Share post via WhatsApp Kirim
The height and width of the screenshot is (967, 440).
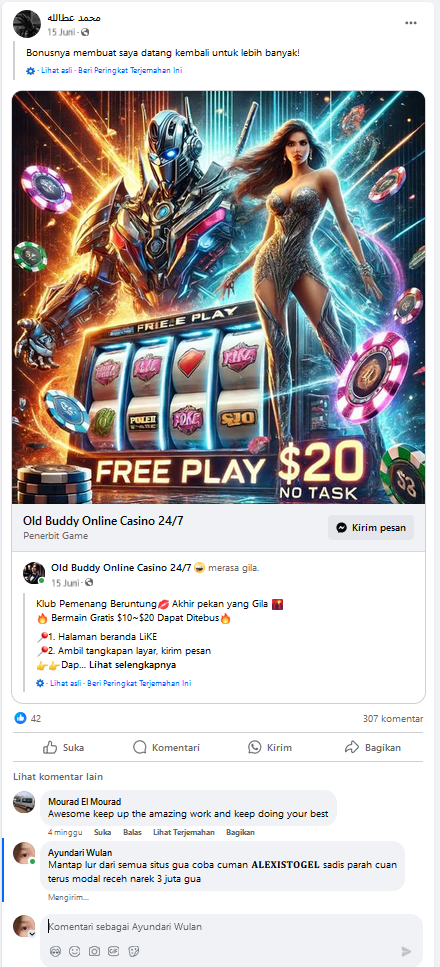point(270,747)
